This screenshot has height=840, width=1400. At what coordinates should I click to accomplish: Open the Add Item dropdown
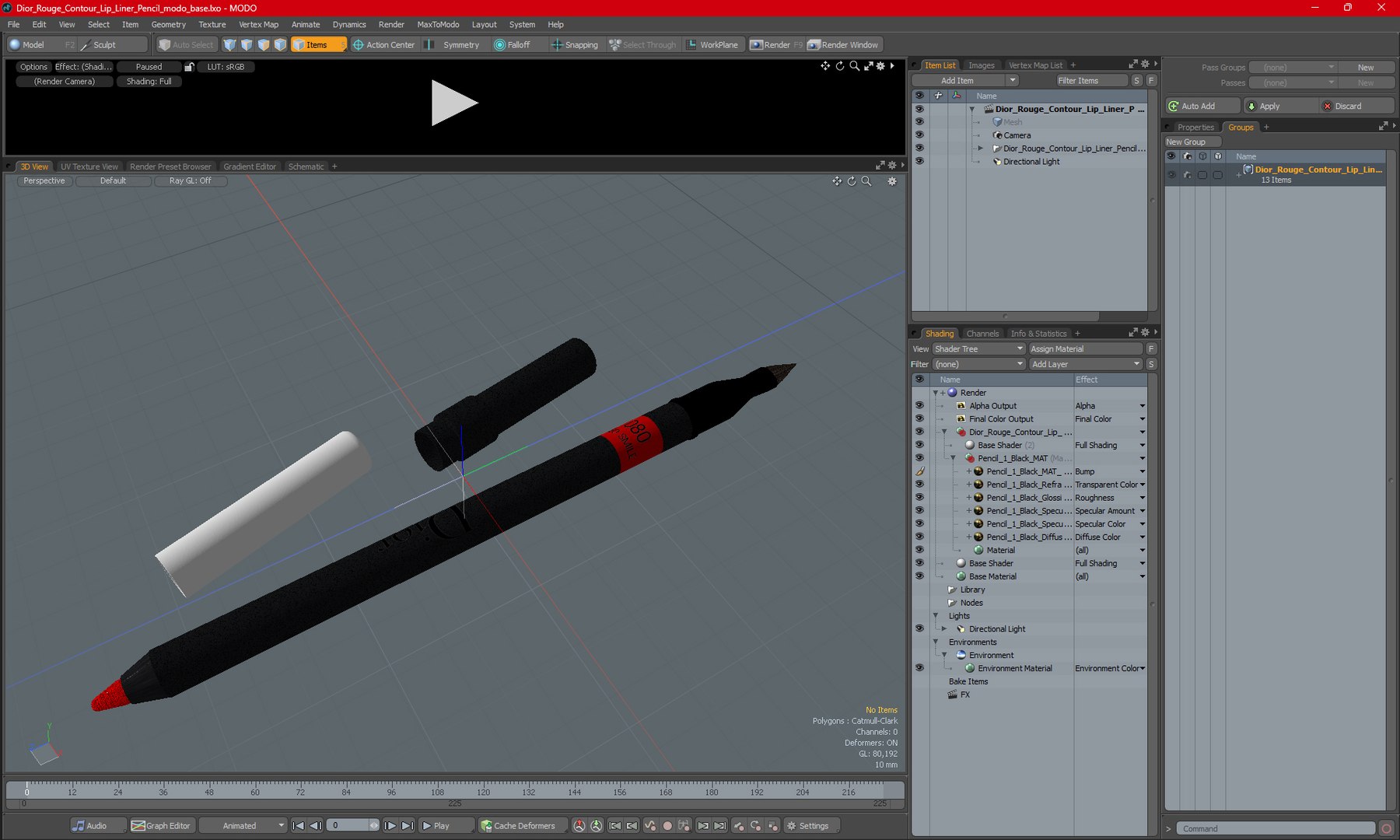click(964, 81)
